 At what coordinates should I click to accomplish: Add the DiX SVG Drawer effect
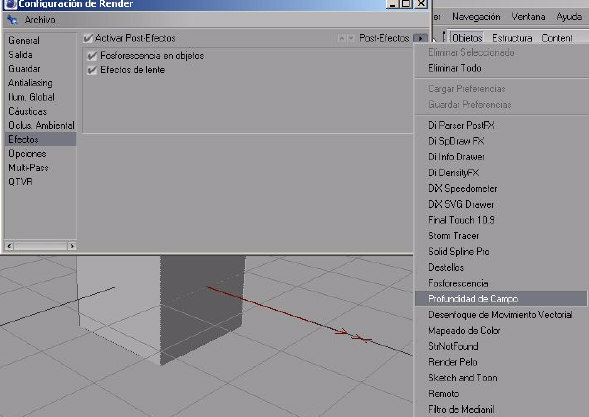point(461,204)
